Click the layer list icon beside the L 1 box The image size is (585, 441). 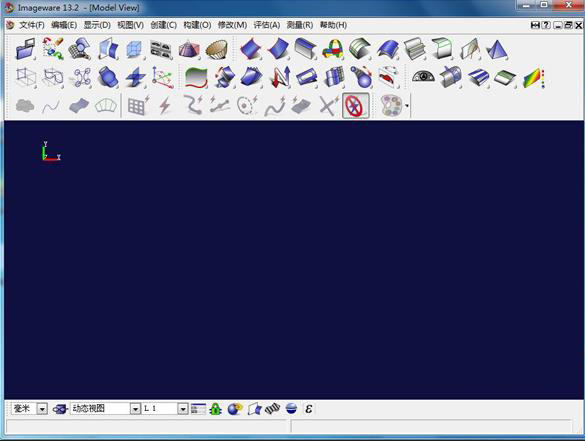pyautogui.click(x=198, y=409)
